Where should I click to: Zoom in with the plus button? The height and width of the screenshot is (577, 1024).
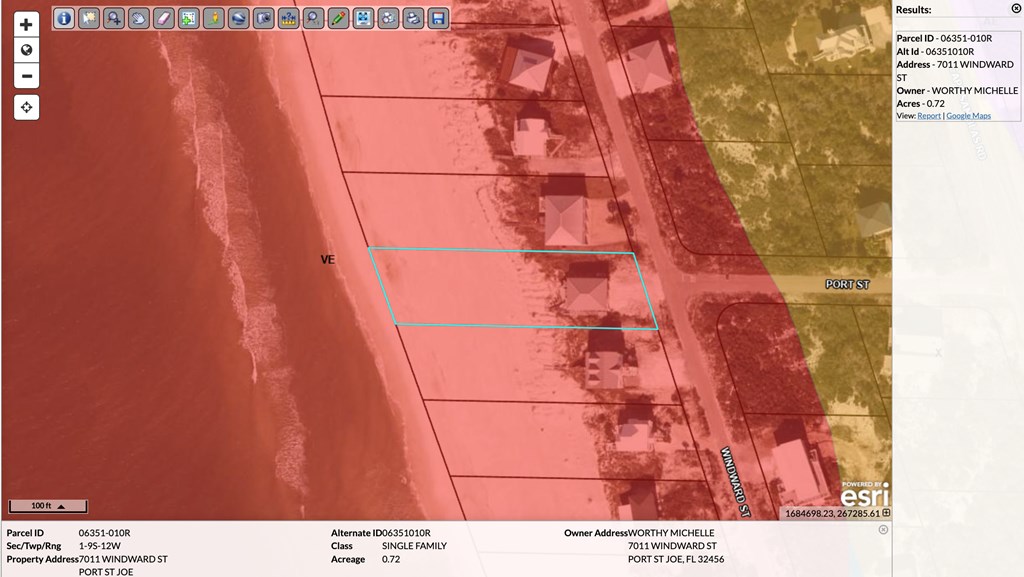tap(27, 25)
